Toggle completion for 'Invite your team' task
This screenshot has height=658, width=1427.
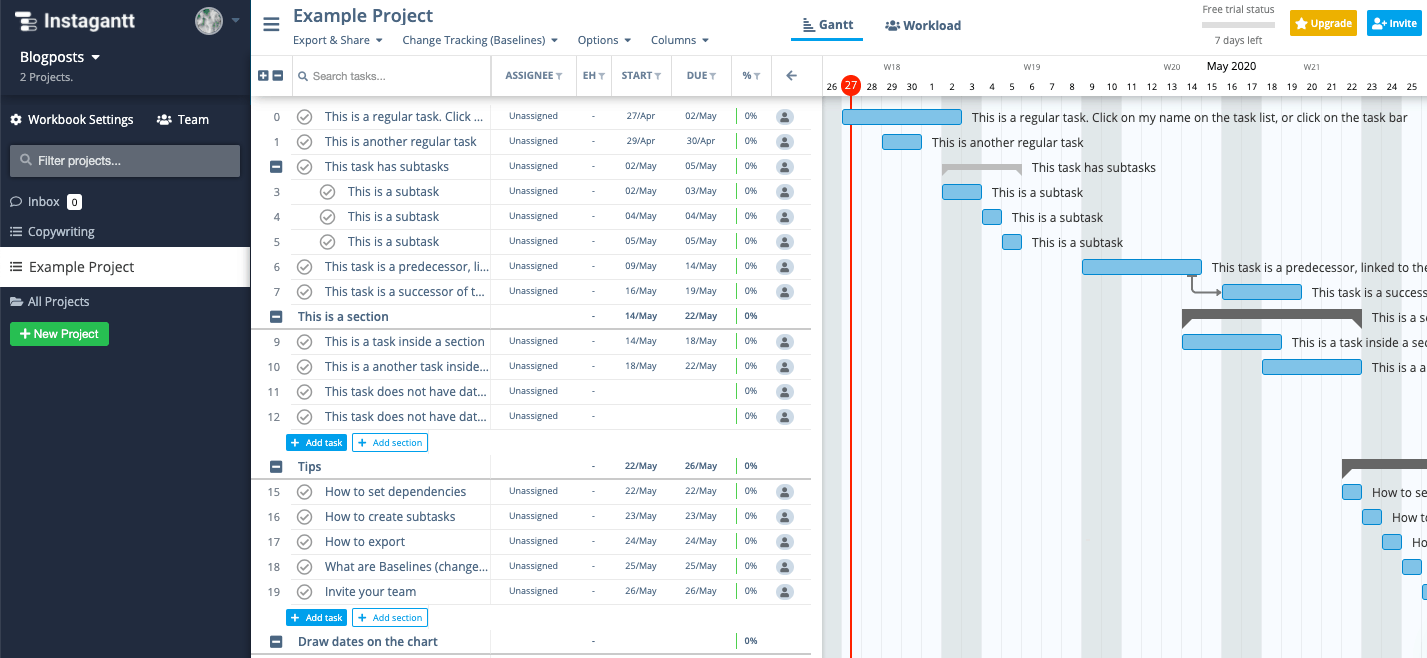point(305,591)
